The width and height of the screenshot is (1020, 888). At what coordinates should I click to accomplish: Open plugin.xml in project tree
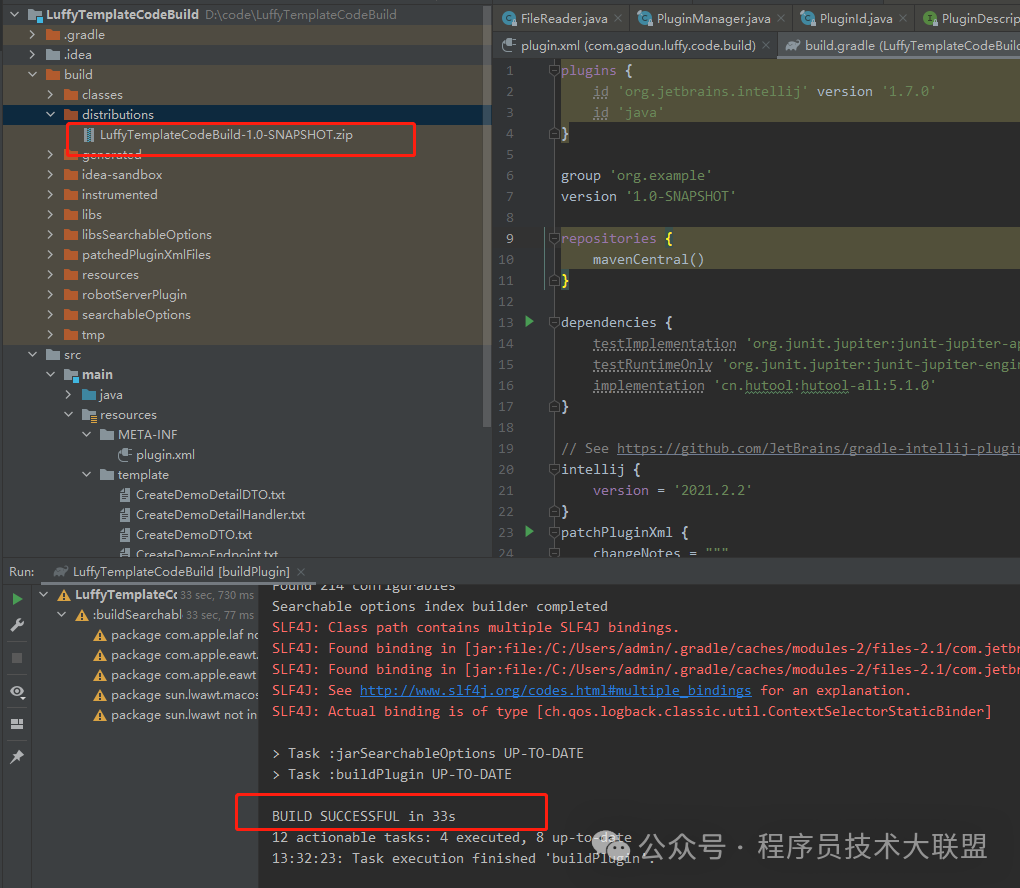165,455
